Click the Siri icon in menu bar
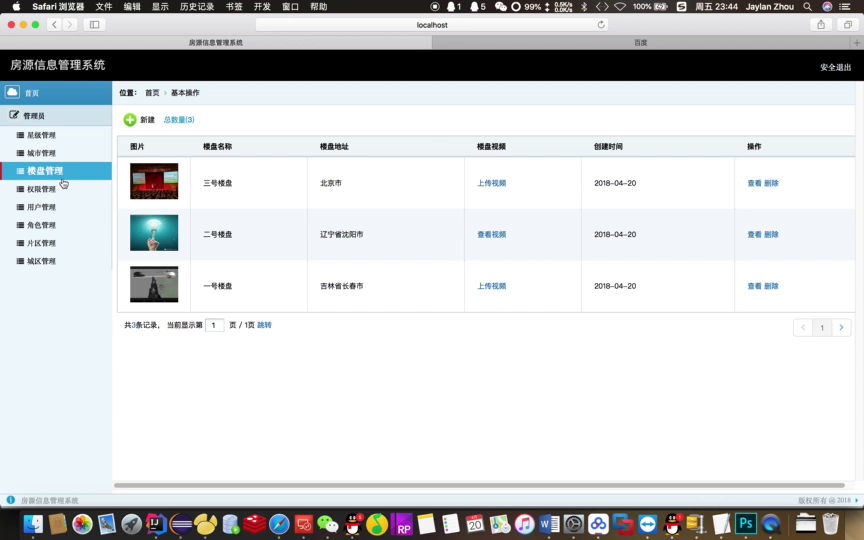Screen dimensions: 864x540 [x=827, y=7]
